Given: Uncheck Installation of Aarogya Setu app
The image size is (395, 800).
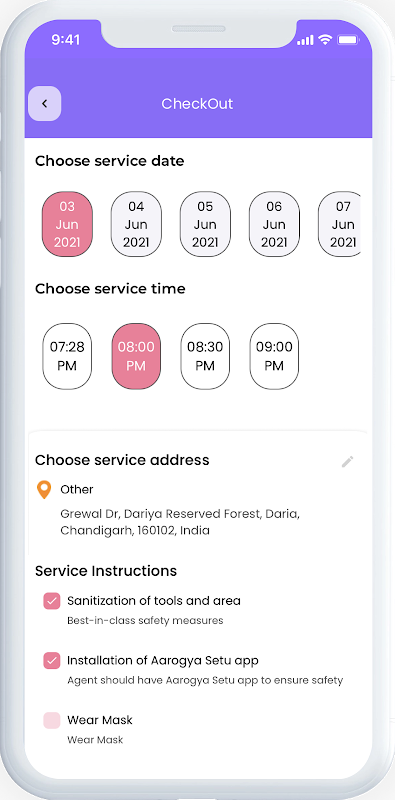Looking at the screenshot, I should point(52,661).
